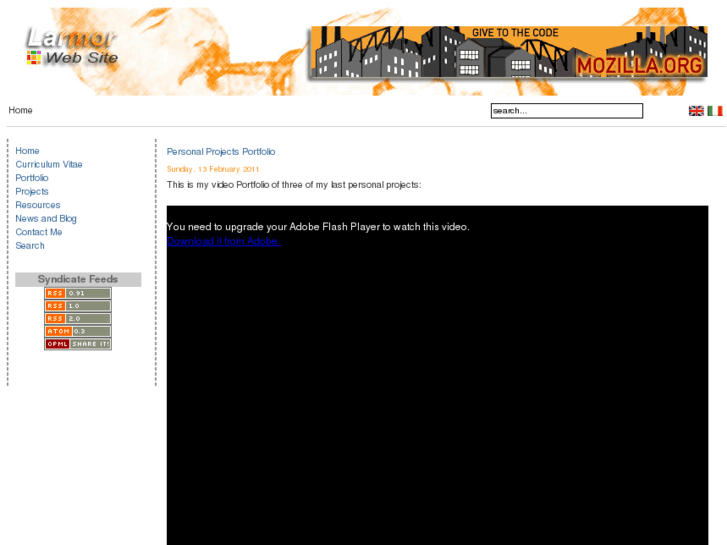Screen dimensions: 727x545
Task: Open the Mozilla.org Give to the Code banner
Action: [509, 52]
